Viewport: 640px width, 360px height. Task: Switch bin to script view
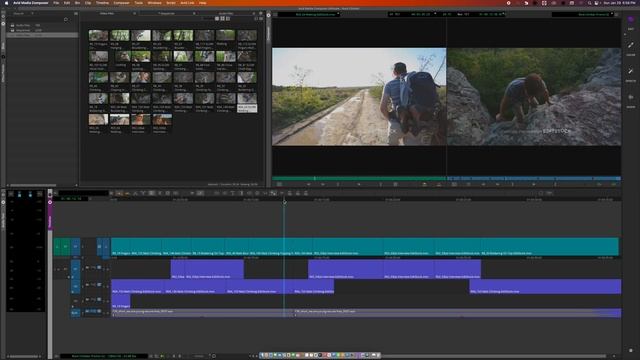tap(228, 18)
